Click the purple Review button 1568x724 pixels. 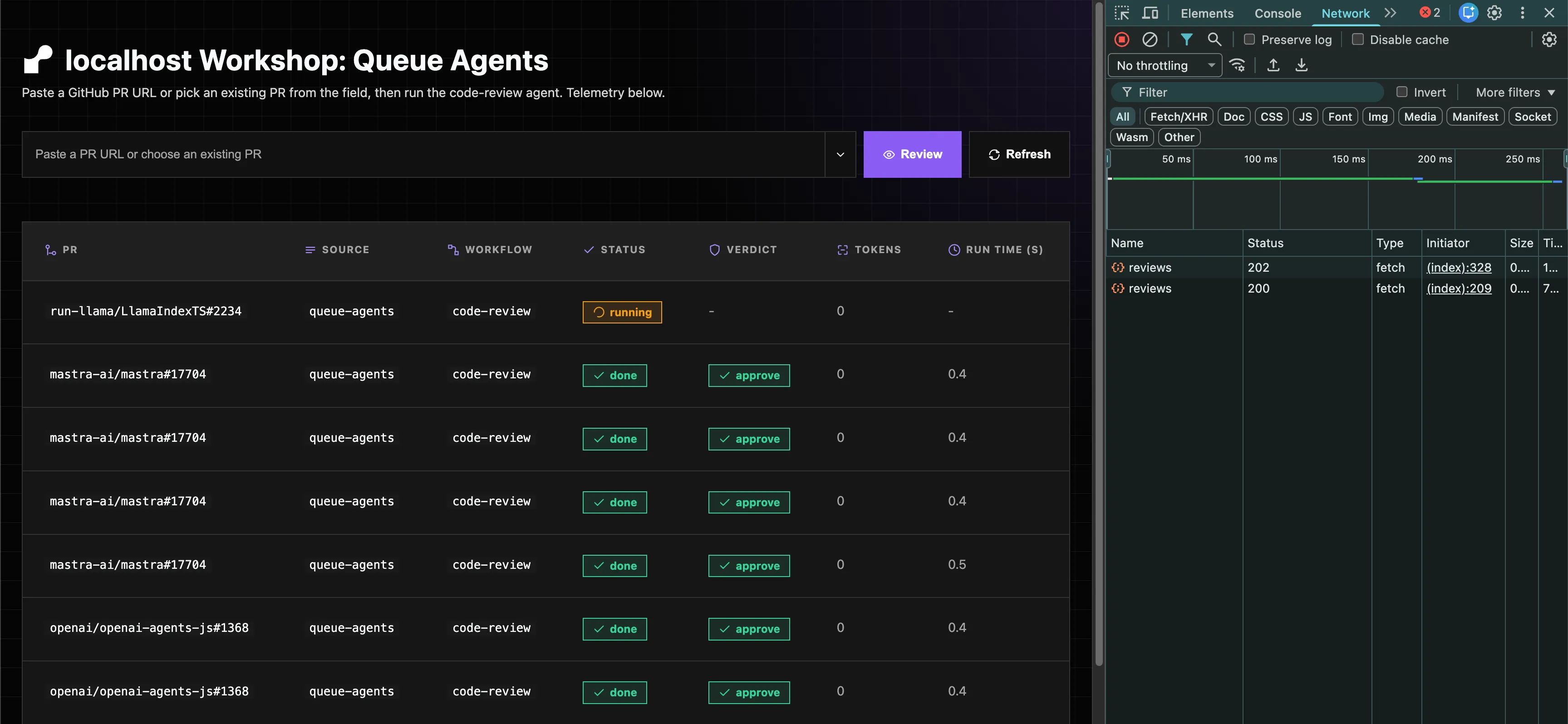point(912,155)
